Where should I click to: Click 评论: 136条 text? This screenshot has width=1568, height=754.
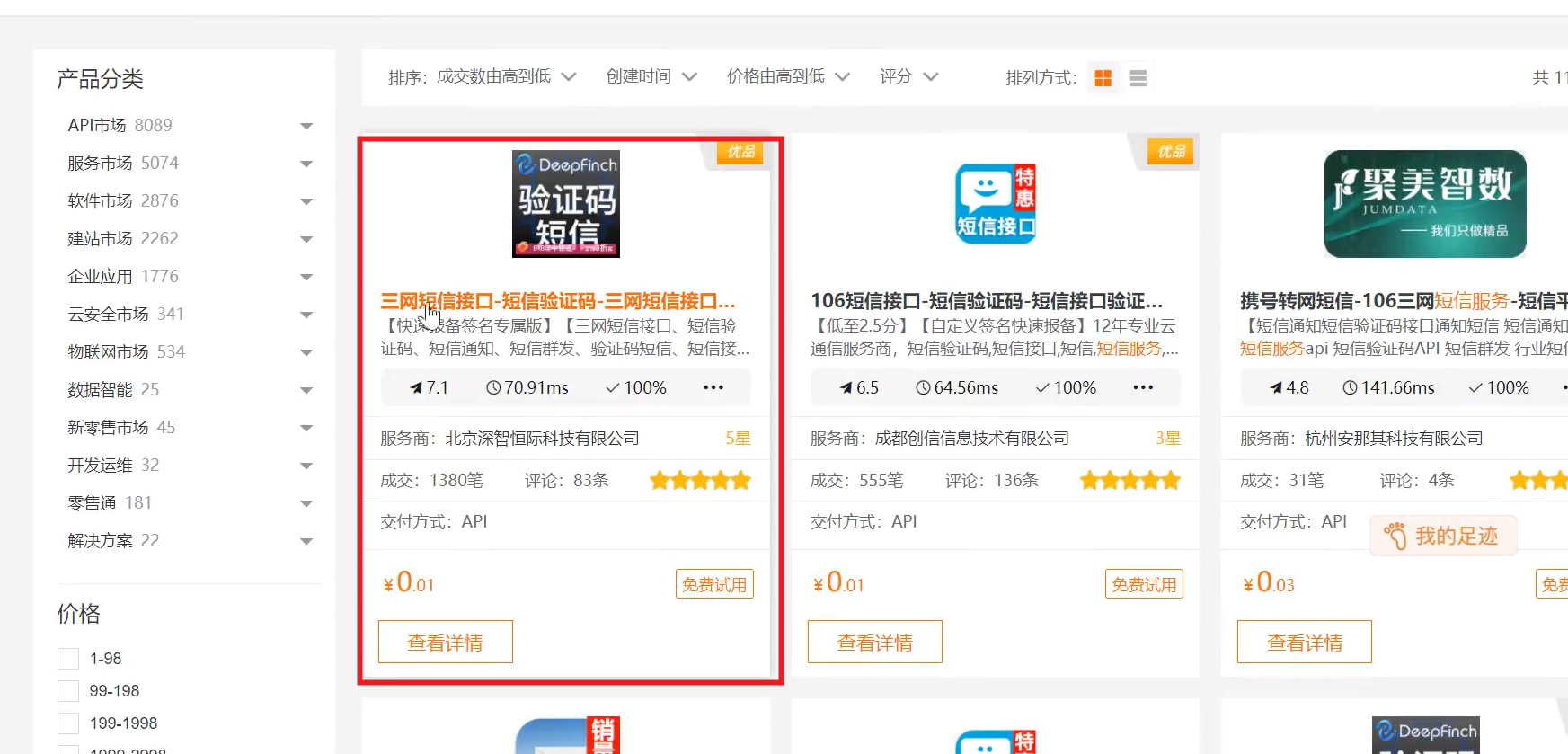coord(992,481)
